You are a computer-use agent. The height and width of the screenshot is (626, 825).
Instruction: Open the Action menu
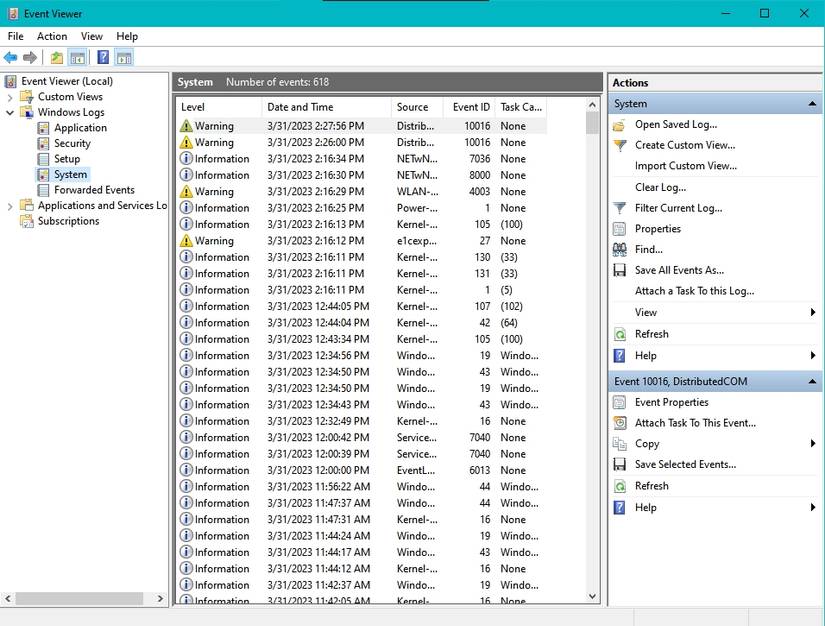click(x=51, y=36)
